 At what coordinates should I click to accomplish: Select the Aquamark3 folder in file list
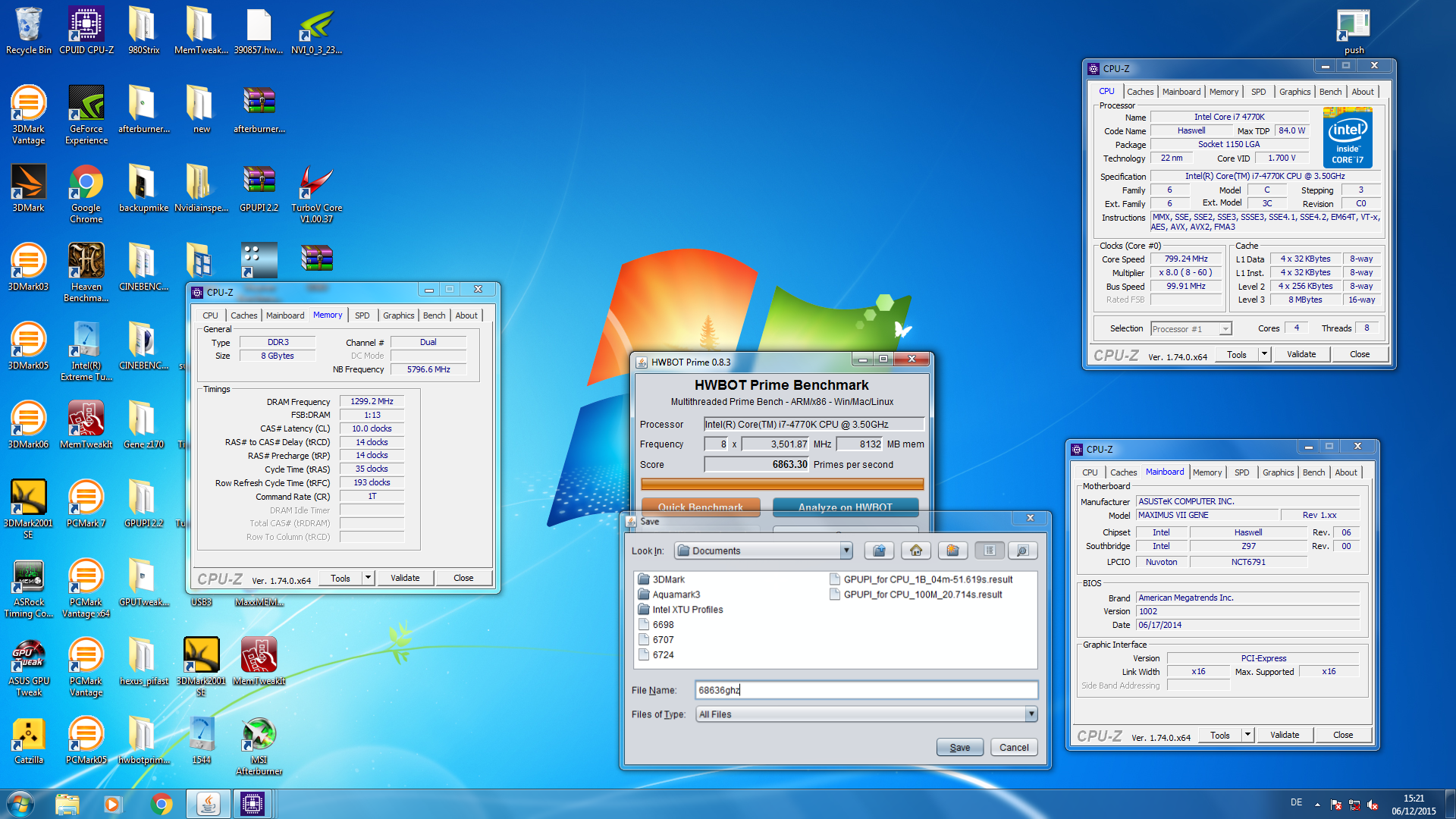pos(669,595)
